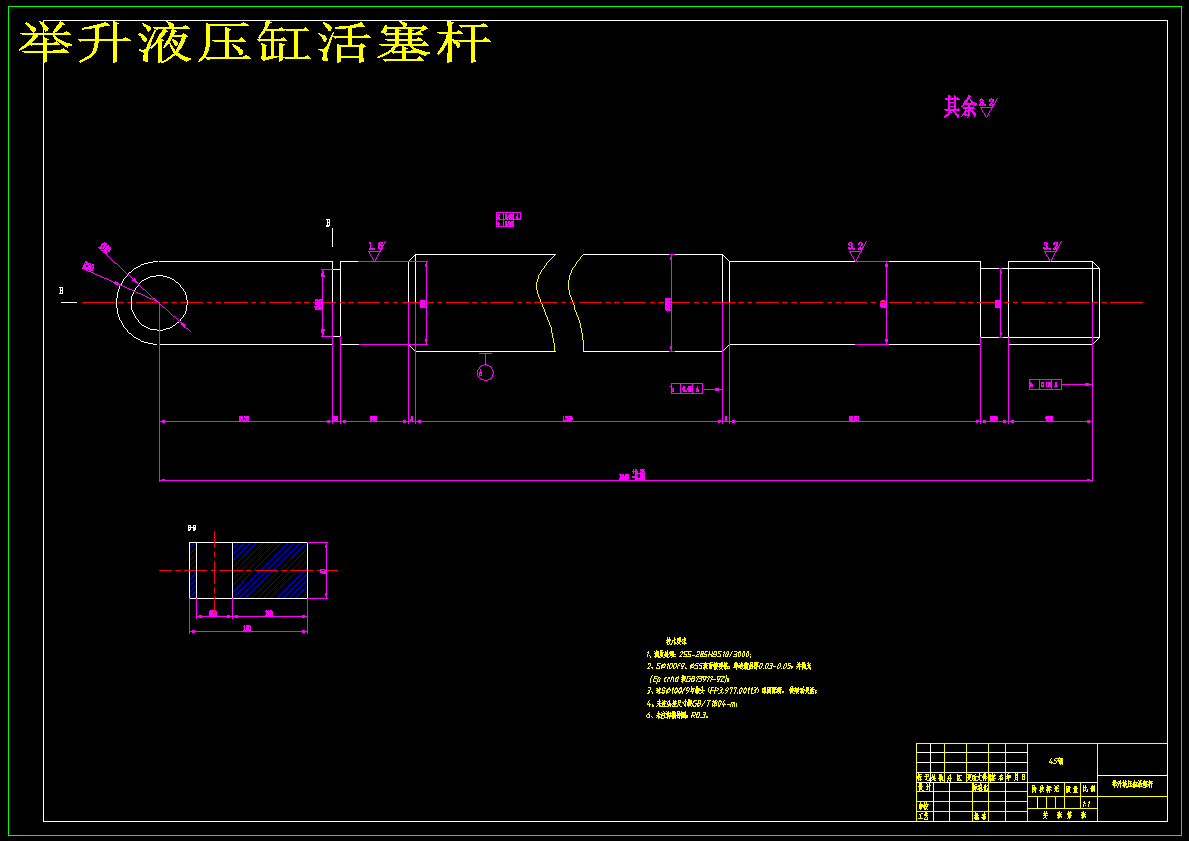
Task: Click the part name cell in title block
Action: coord(1132,785)
